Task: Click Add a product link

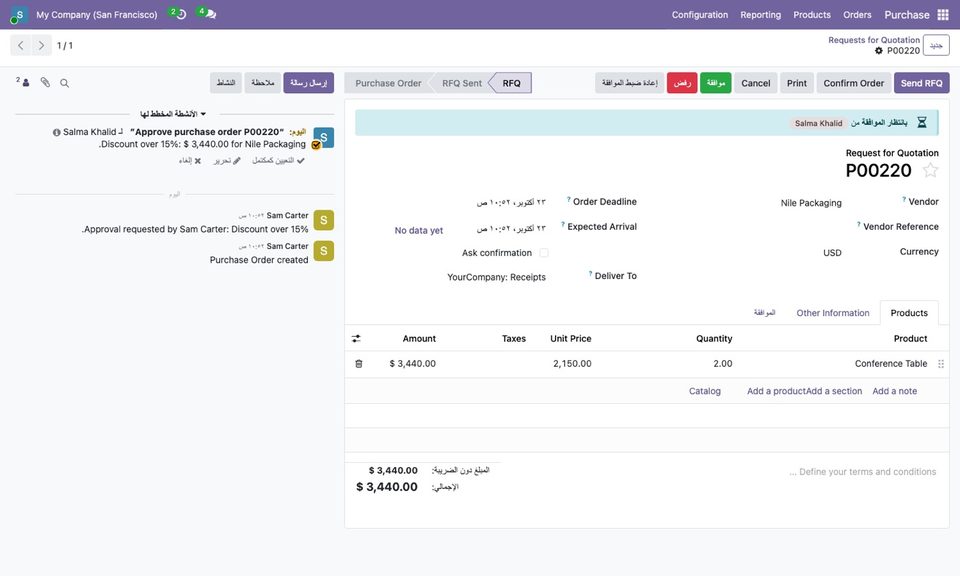Action: tap(776, 391)
